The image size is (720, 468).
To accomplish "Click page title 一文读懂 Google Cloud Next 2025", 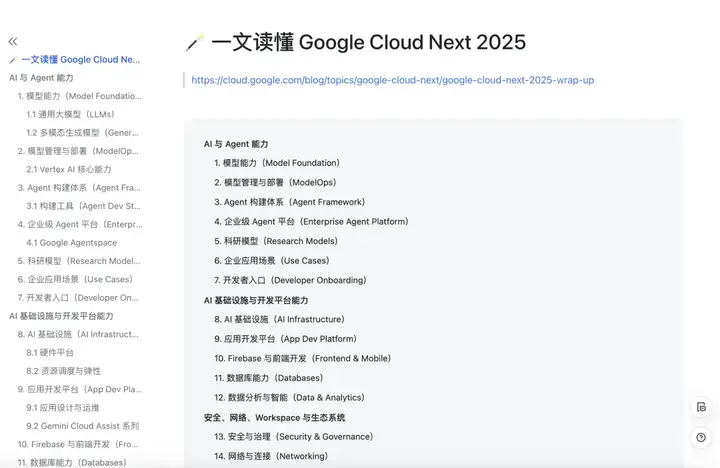I will [x=368, y=42].
